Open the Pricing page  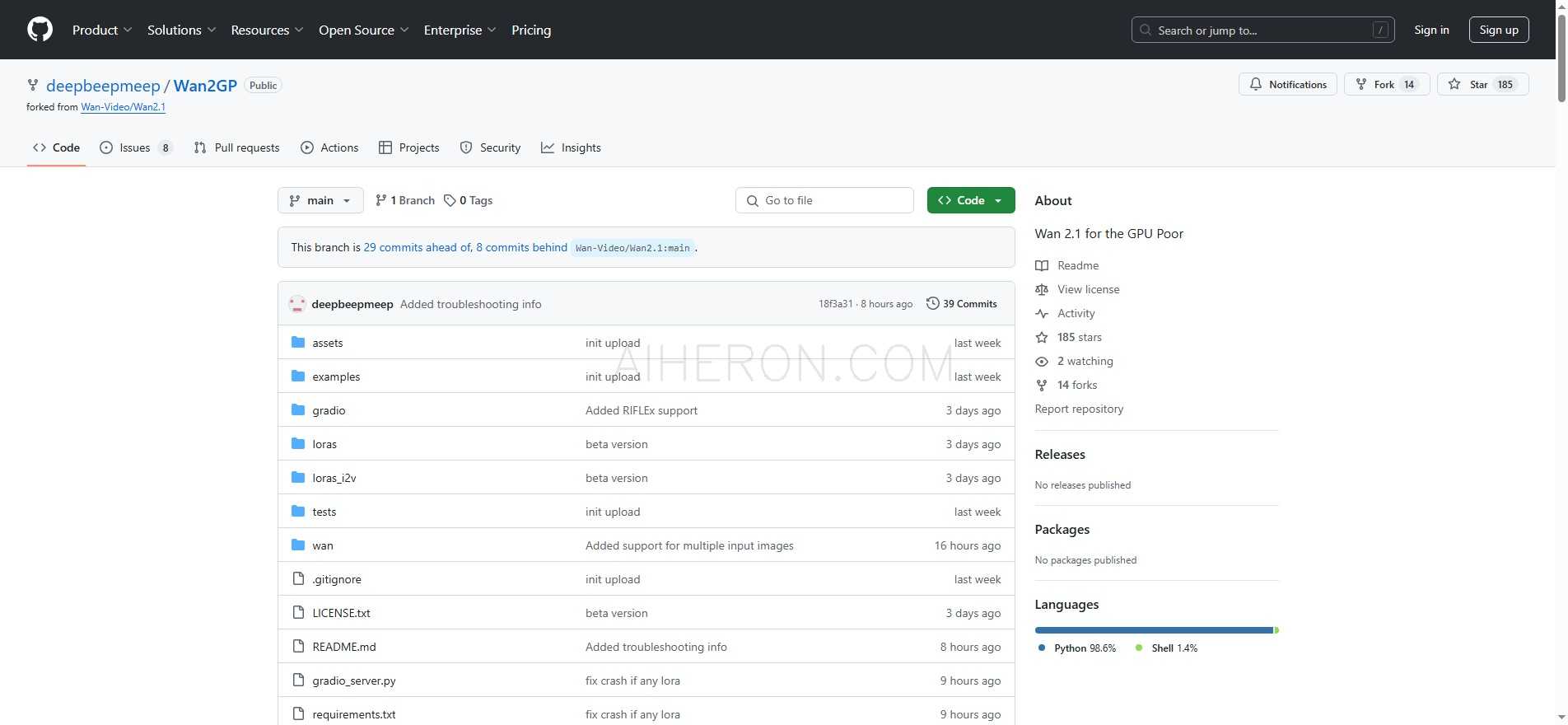coord(531,30)
